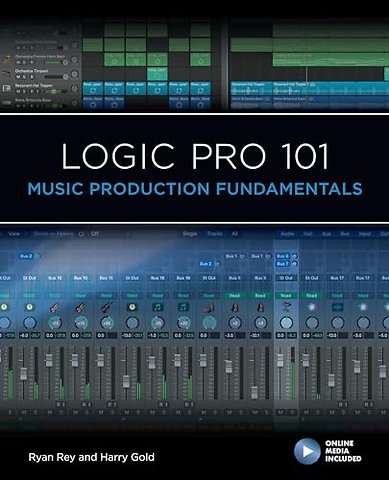Screen dimensions: 389x480
Task: Click the volume fader on highlighted channel strip
Action: pyautogui.click(x=280, y=361)
